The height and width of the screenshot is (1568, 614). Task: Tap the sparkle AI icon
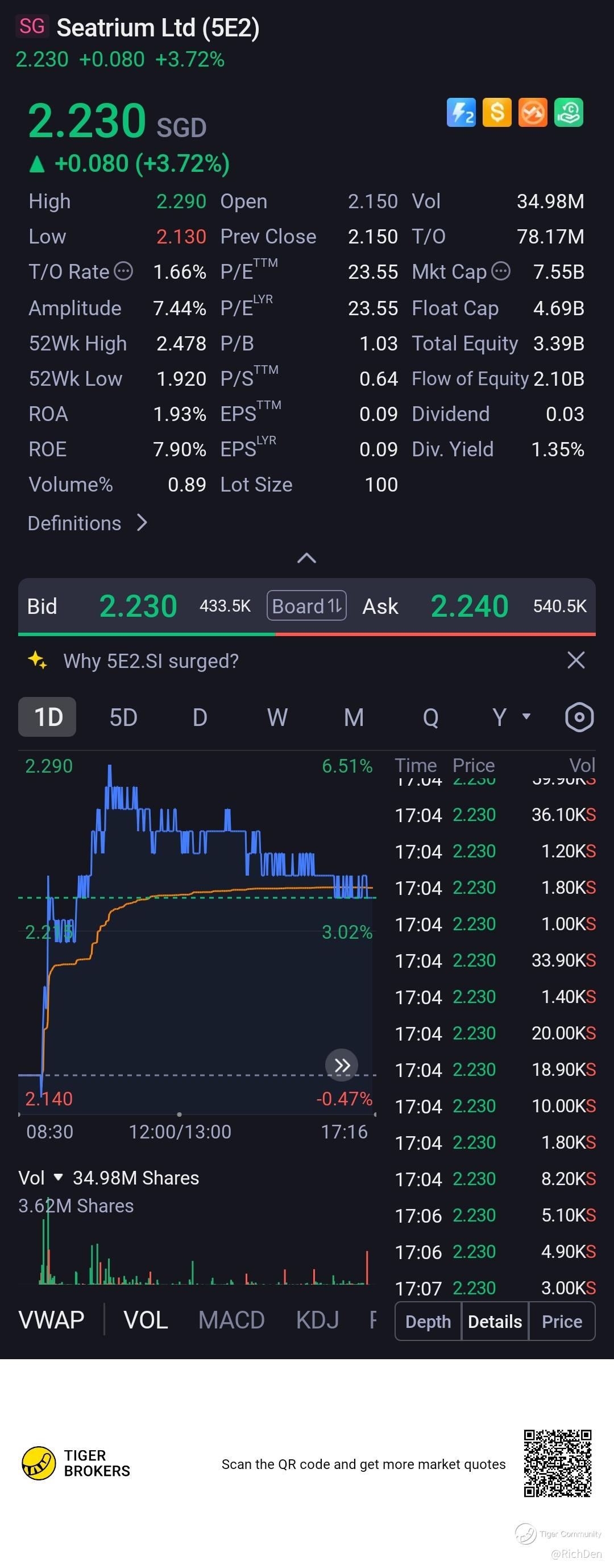pos(38,661)
